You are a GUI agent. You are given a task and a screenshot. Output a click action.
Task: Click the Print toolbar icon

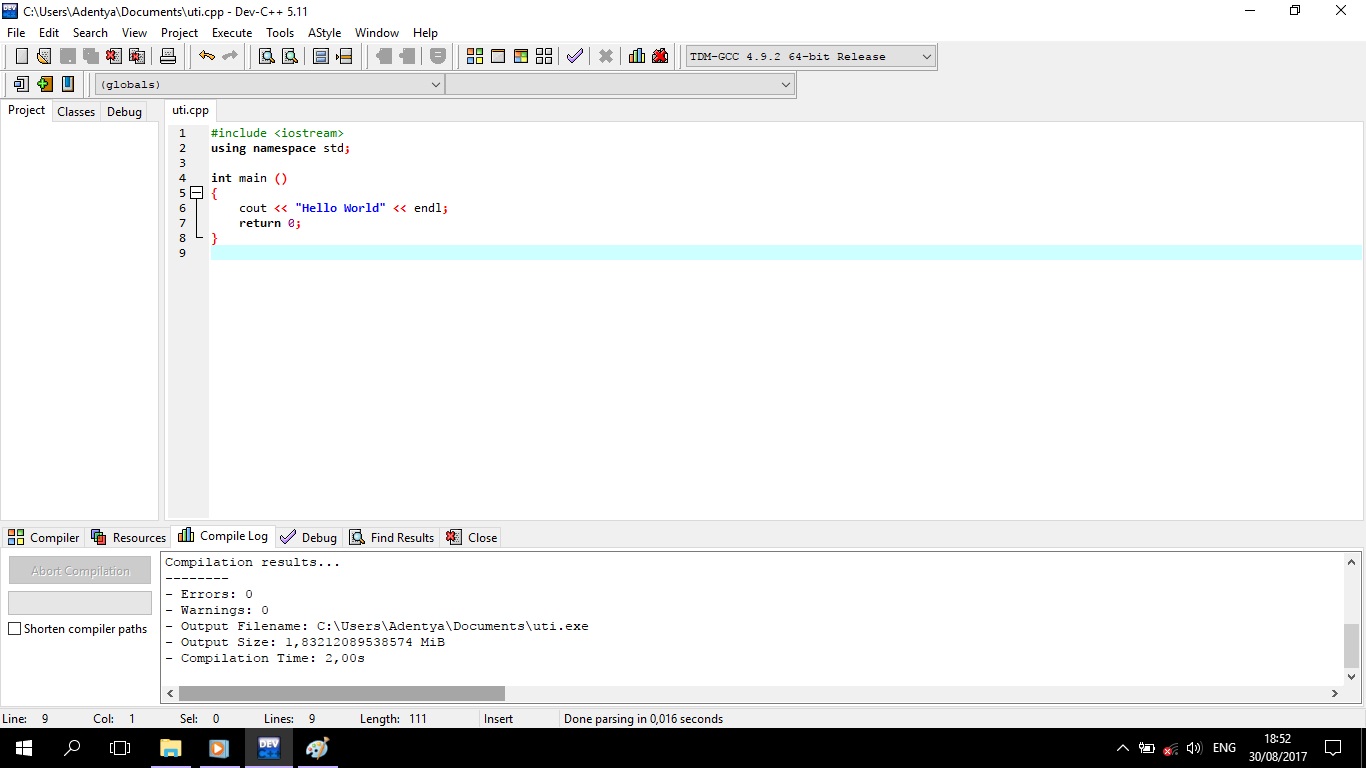click(x=168, y=56)
